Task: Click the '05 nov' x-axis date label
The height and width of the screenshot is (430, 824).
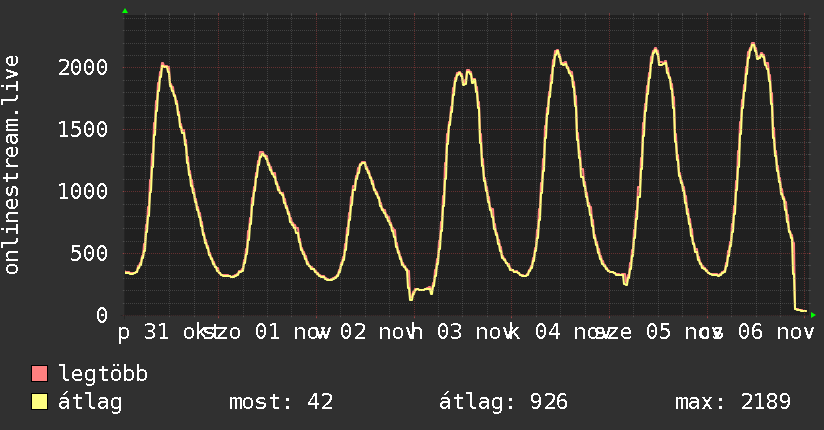Action: [684, 332]
